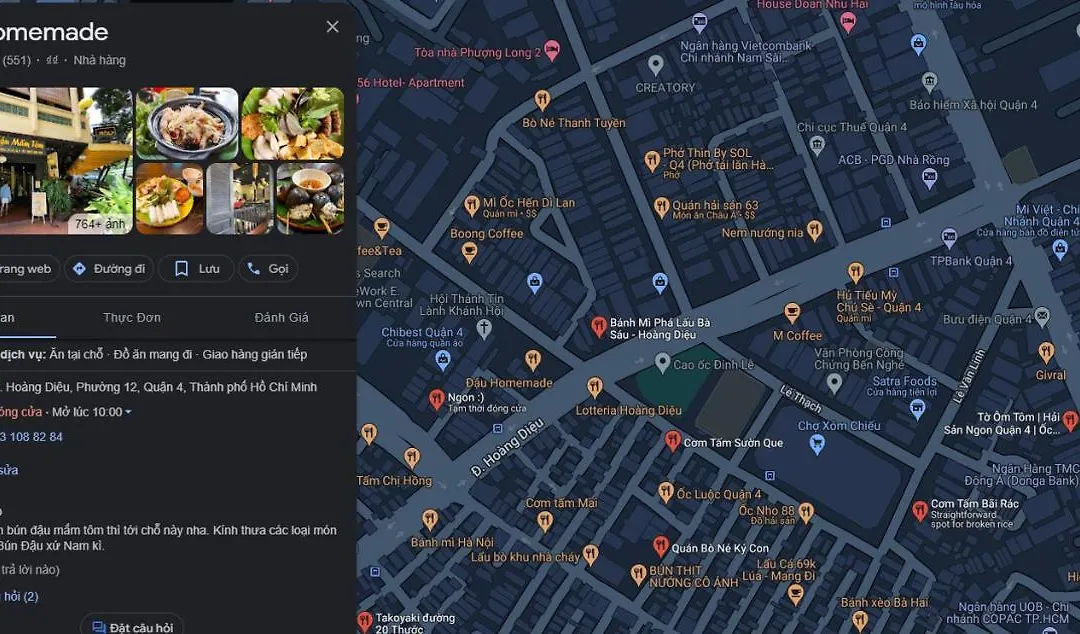This screenshot has width=1080, height=634.
Task: Select the M Coffee cafe pin
Action: 792,313
